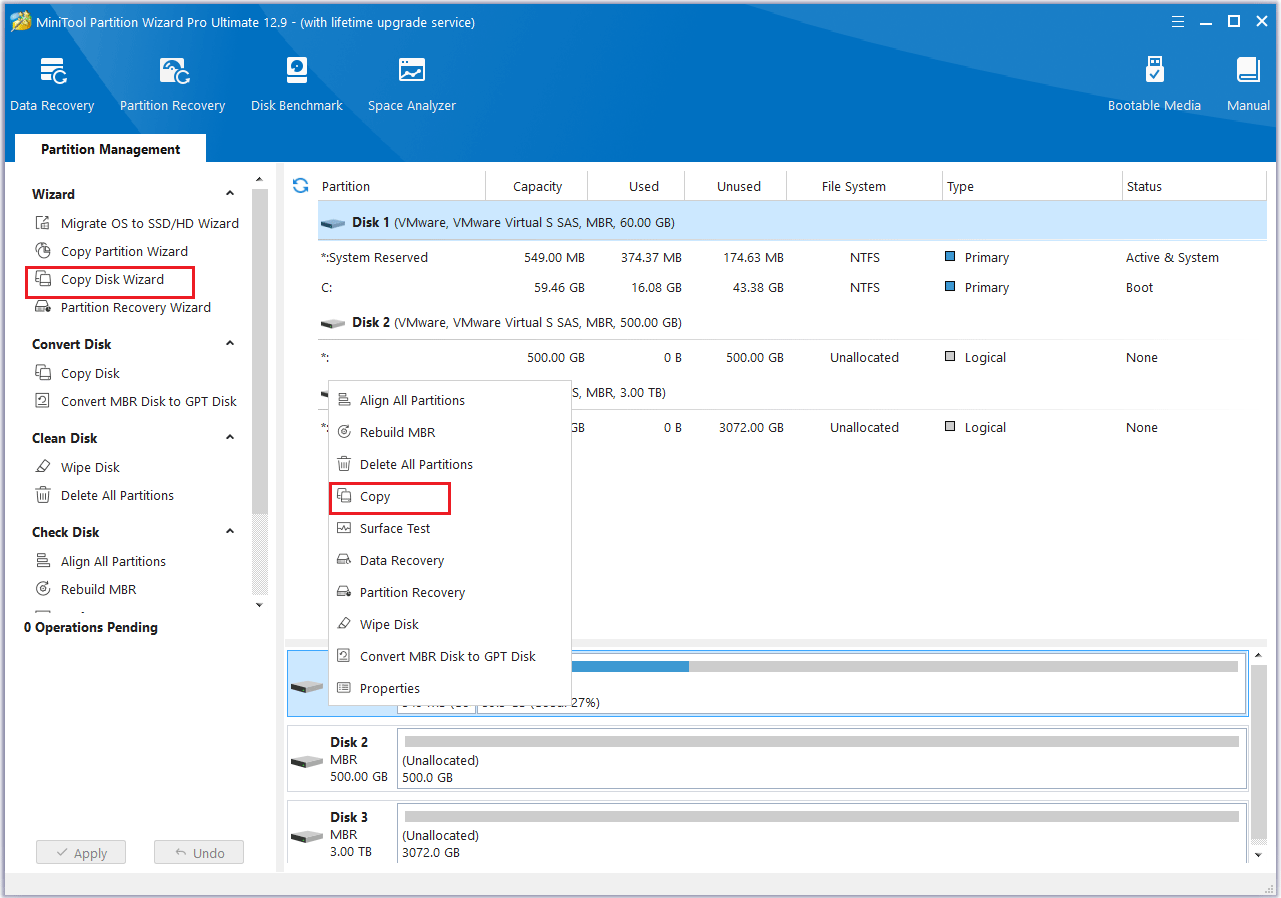Screen dimensions: 1281x898
Task: Choose Data Recovery from context menu
Action: (450, 560)
